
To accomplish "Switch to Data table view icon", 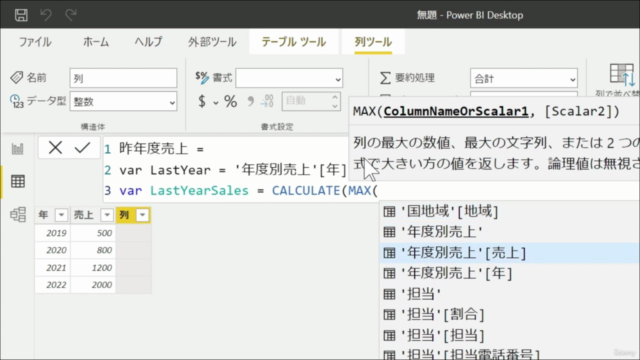I will pyautogui.click(x=18, y=181).
